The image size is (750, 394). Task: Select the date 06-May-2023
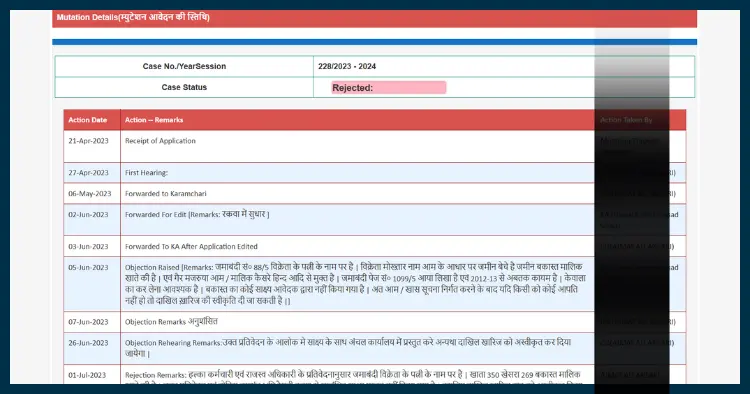89,194
